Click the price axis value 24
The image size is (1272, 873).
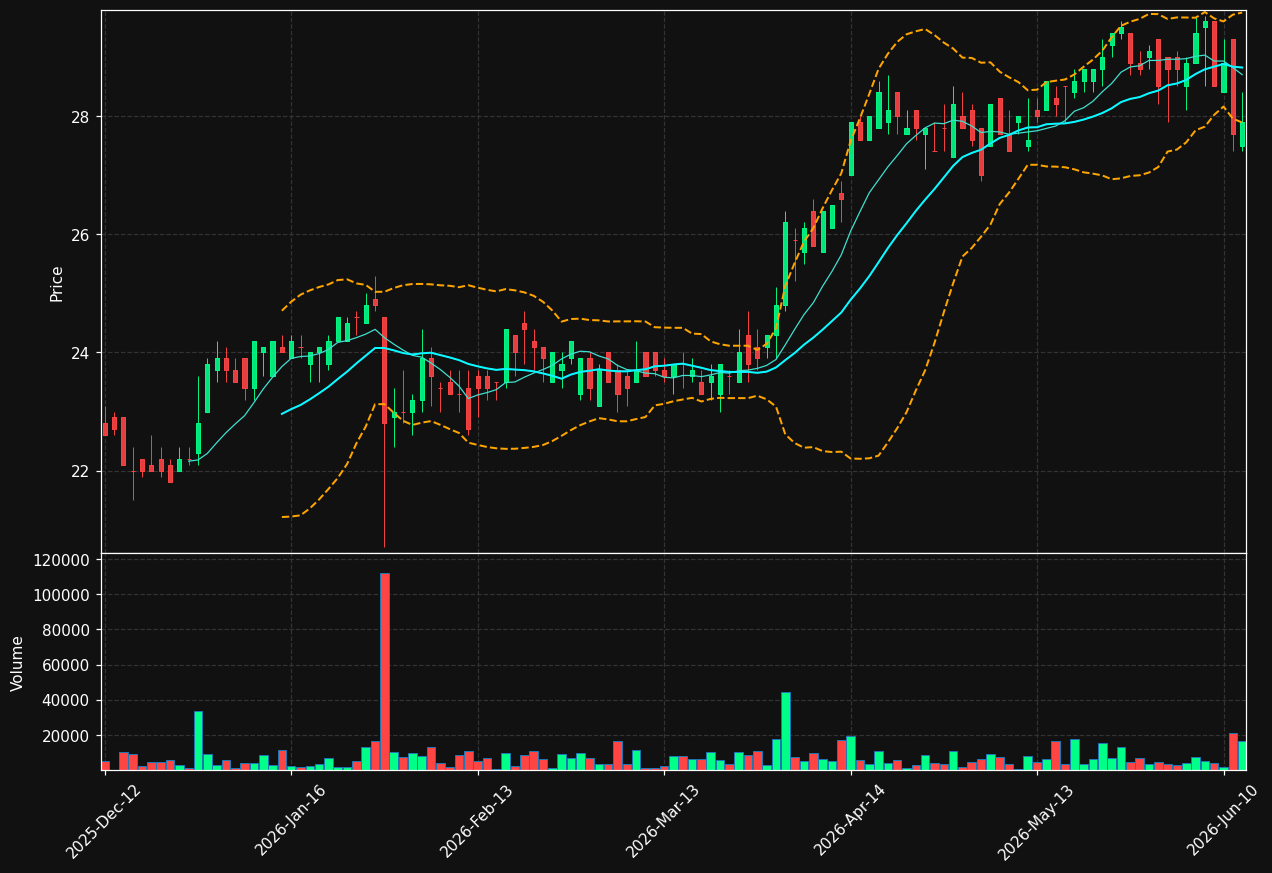(x=79, y=353)
